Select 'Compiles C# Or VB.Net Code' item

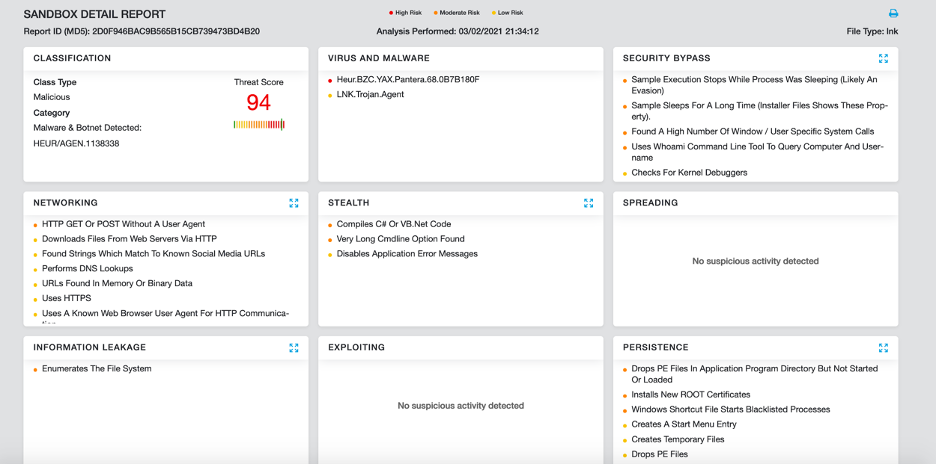pyautogui.click(x=393, y=224)
